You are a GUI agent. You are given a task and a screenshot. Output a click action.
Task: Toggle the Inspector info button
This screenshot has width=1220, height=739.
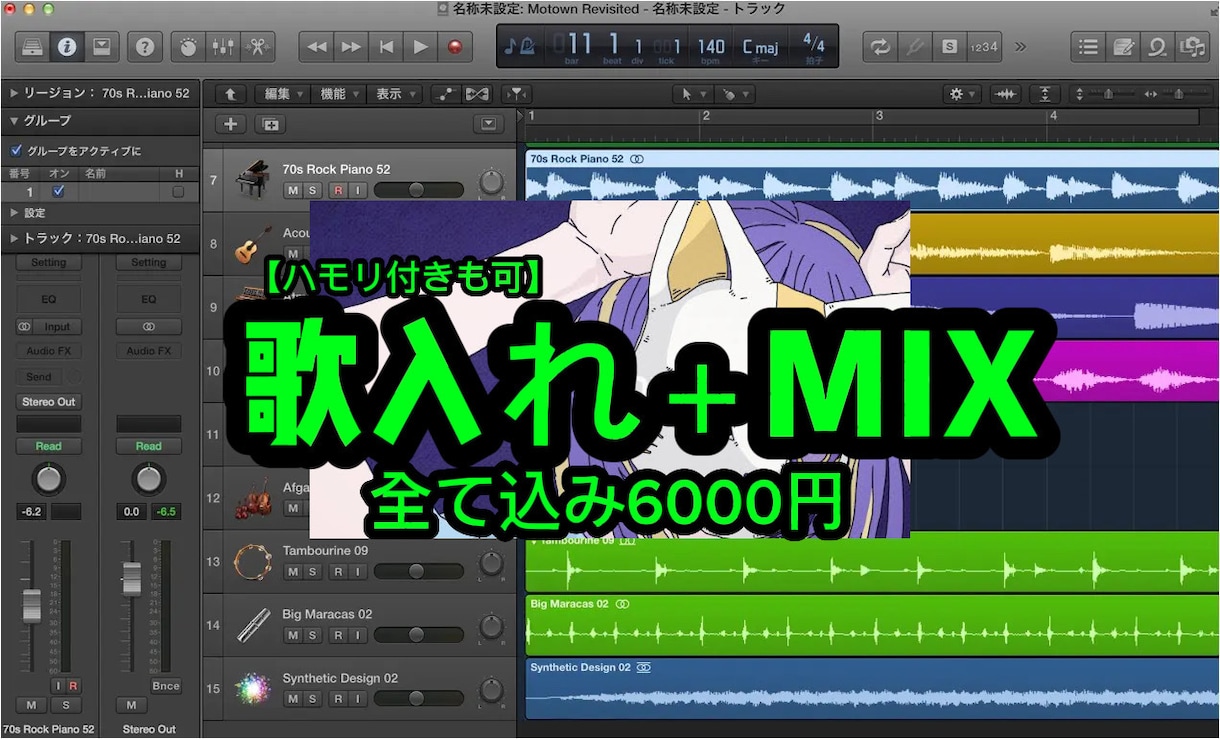tap(67, 46)
